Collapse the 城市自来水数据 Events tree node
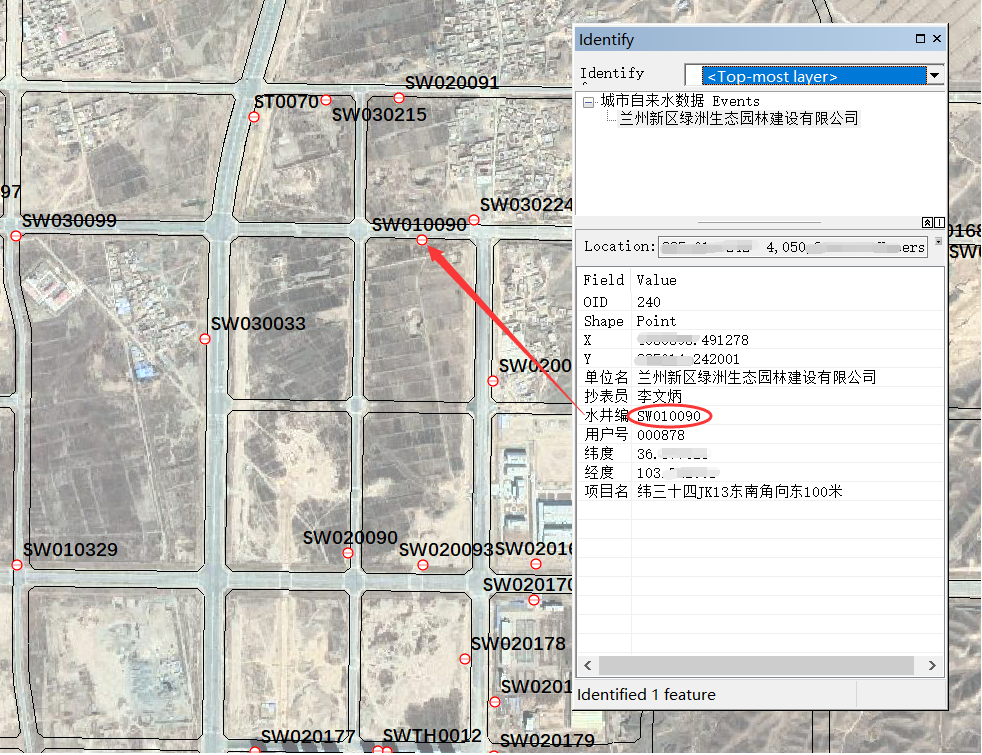982x755 pixels. 589,101
